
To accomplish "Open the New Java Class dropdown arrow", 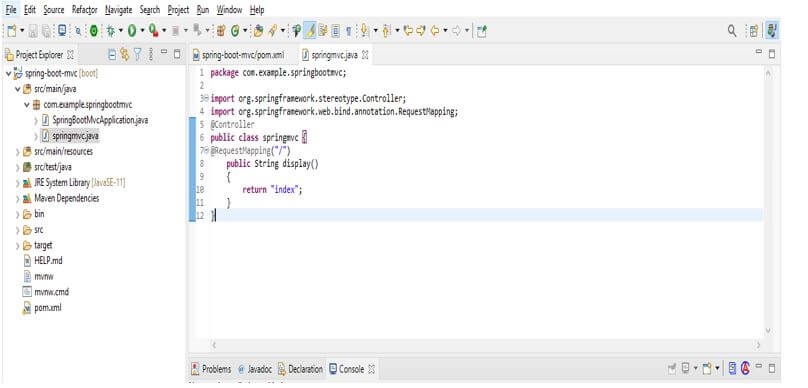I will [x=245, y=31].
